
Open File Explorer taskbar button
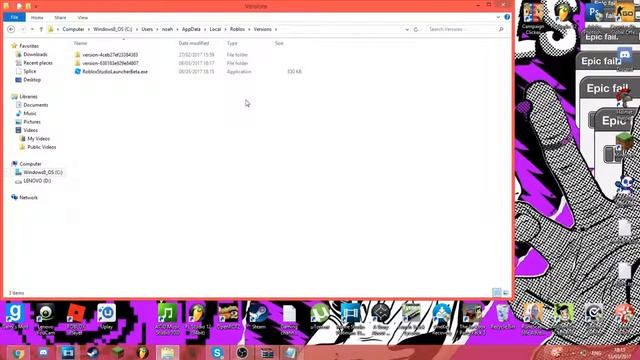pos(167,353)
